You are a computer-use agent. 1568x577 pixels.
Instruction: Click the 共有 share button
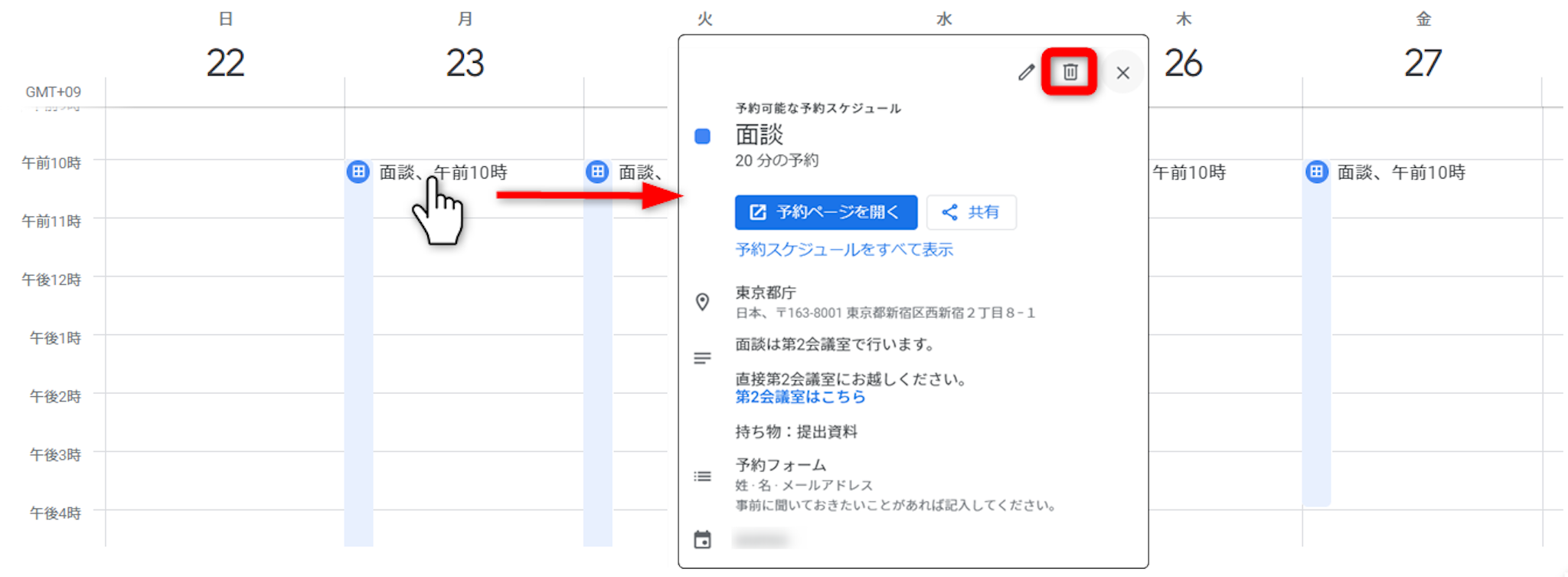(971, 212)
